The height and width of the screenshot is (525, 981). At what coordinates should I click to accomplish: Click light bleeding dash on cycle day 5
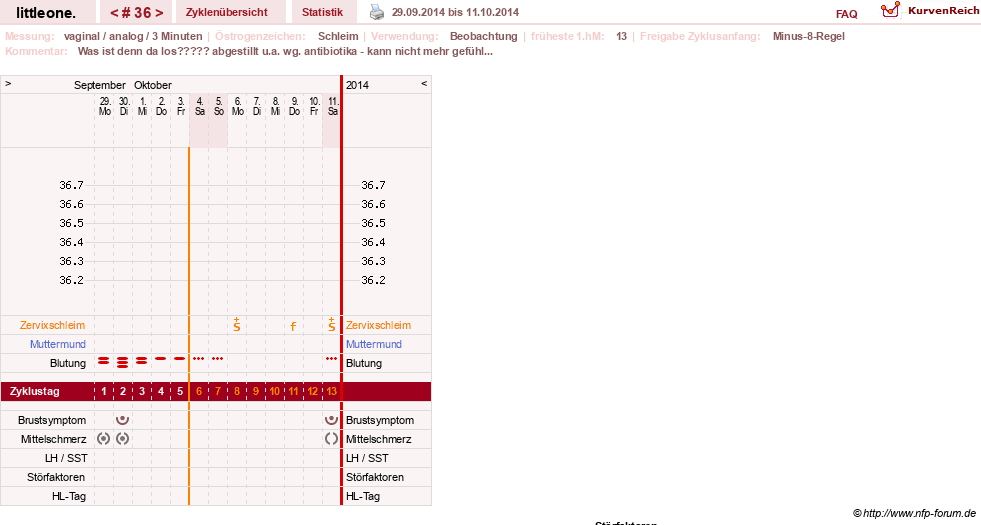click(x=180, y=359)
